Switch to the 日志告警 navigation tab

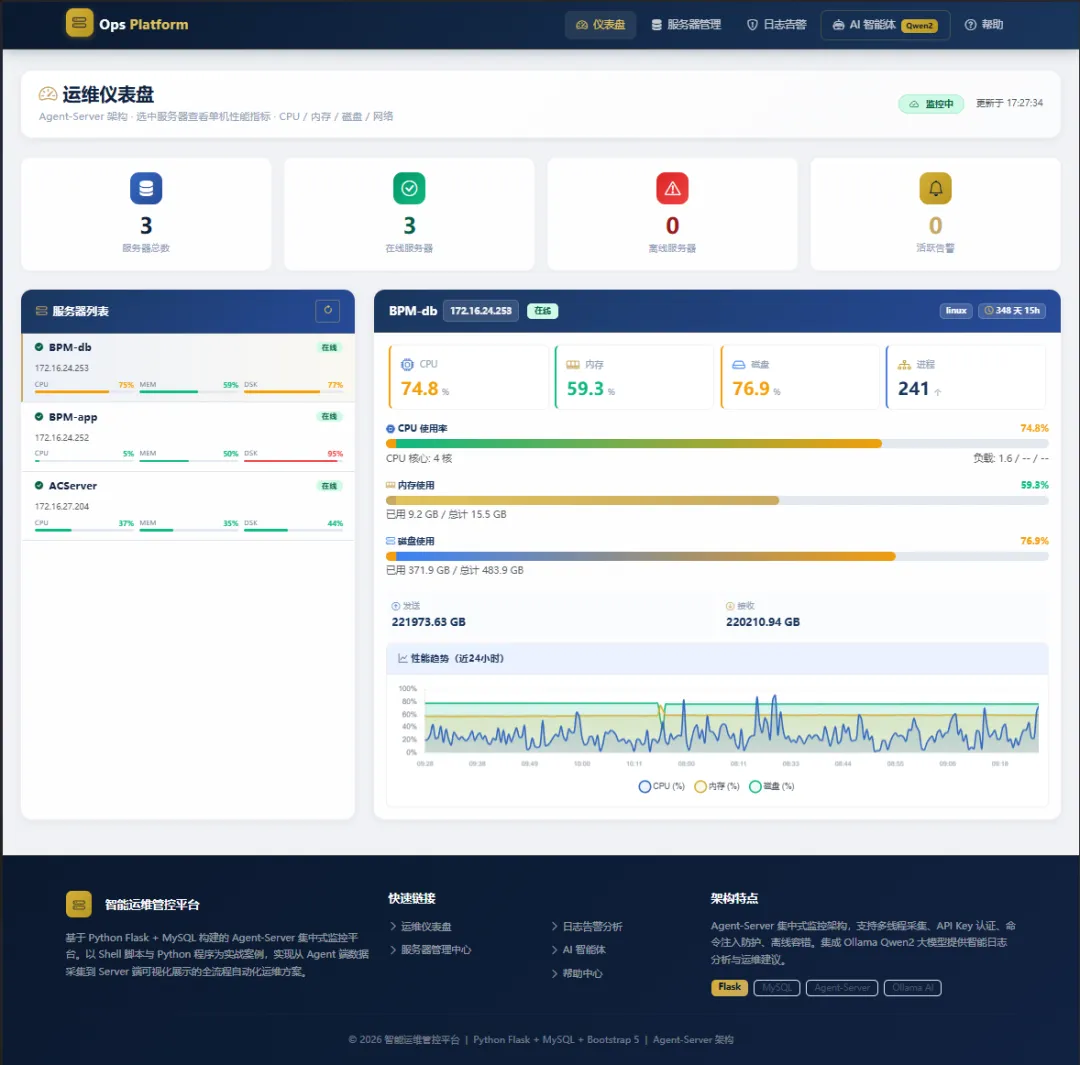[x=776, y=25]
